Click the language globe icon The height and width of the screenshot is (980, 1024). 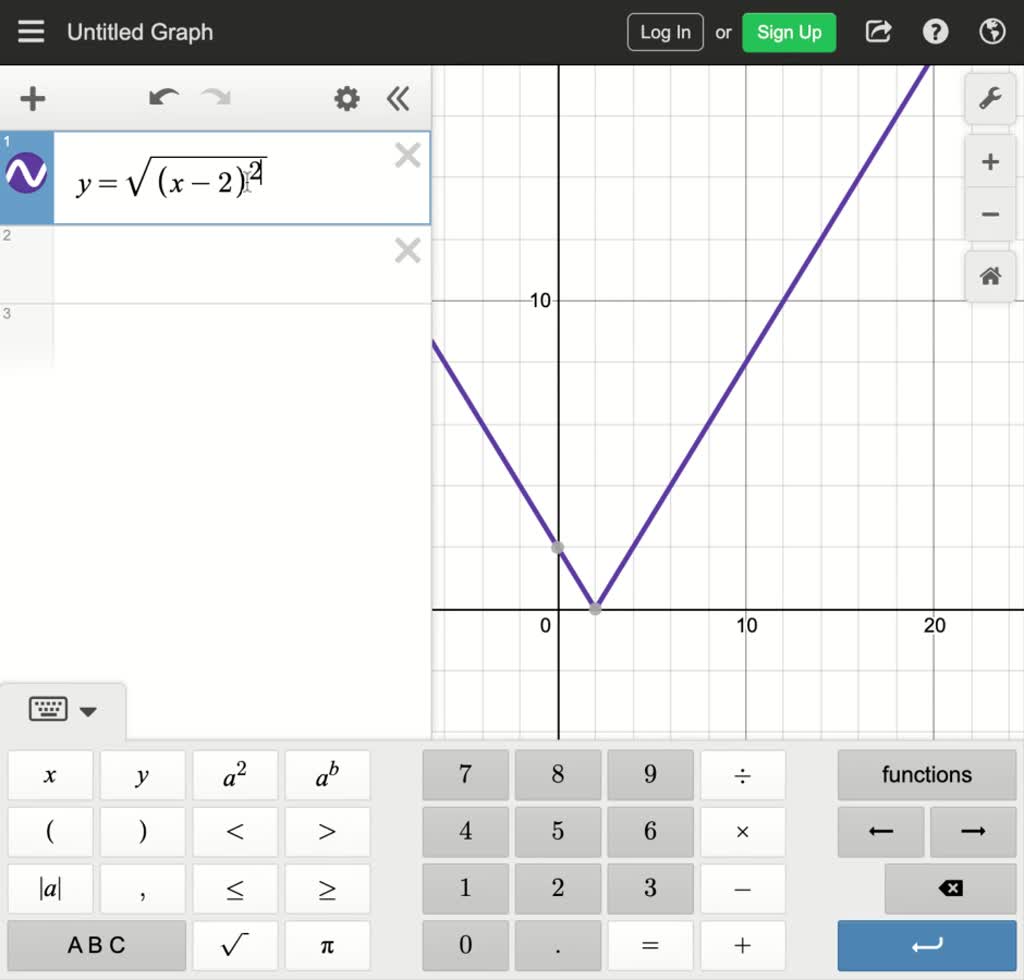[991, 31]
